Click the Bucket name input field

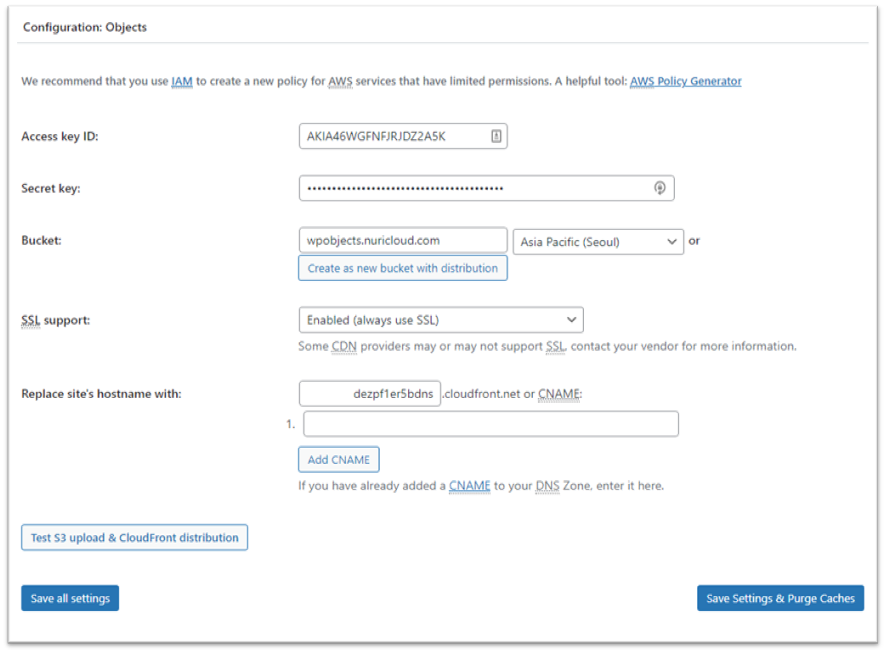pyautogui.click(x=402, y=241)
